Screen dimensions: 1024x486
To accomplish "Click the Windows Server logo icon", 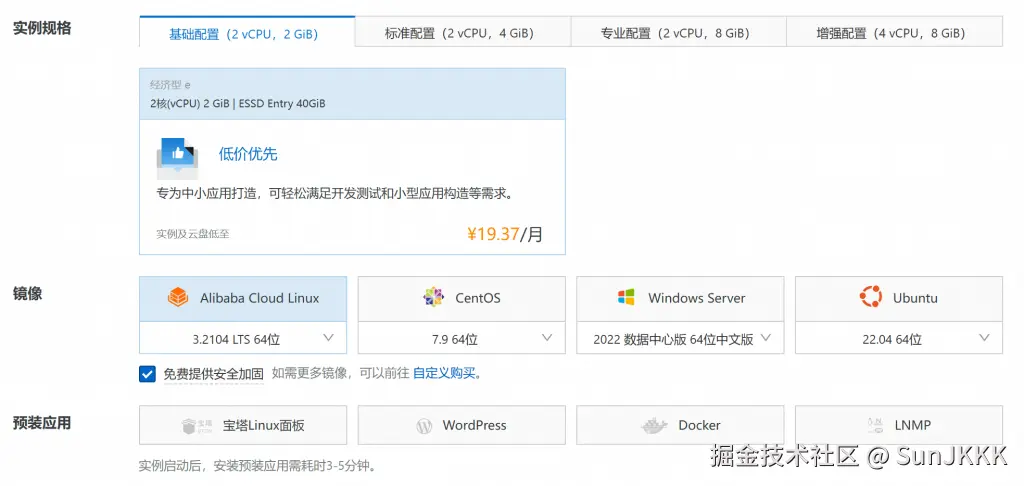I will [626, 298].
